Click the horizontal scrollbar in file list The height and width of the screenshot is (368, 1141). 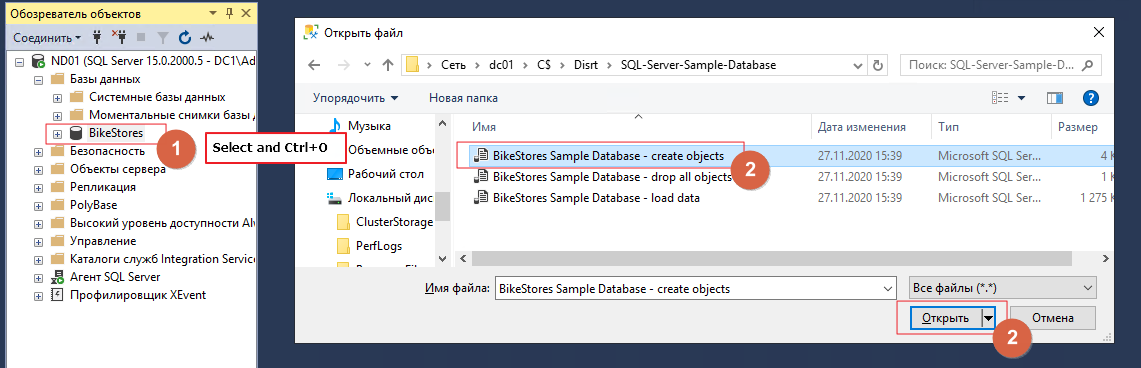coord(764,258)
